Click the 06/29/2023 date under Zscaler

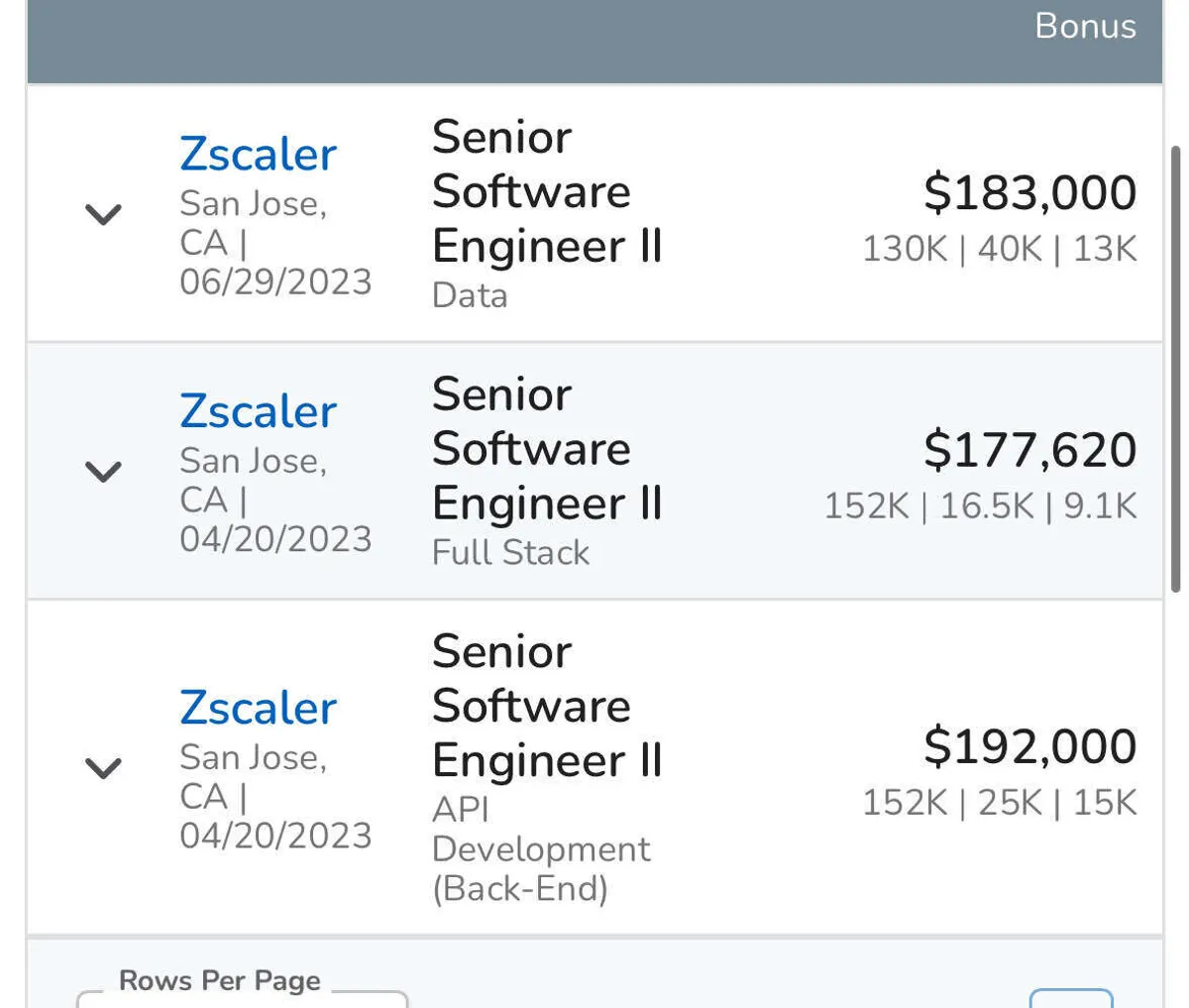tap(275, 281)
